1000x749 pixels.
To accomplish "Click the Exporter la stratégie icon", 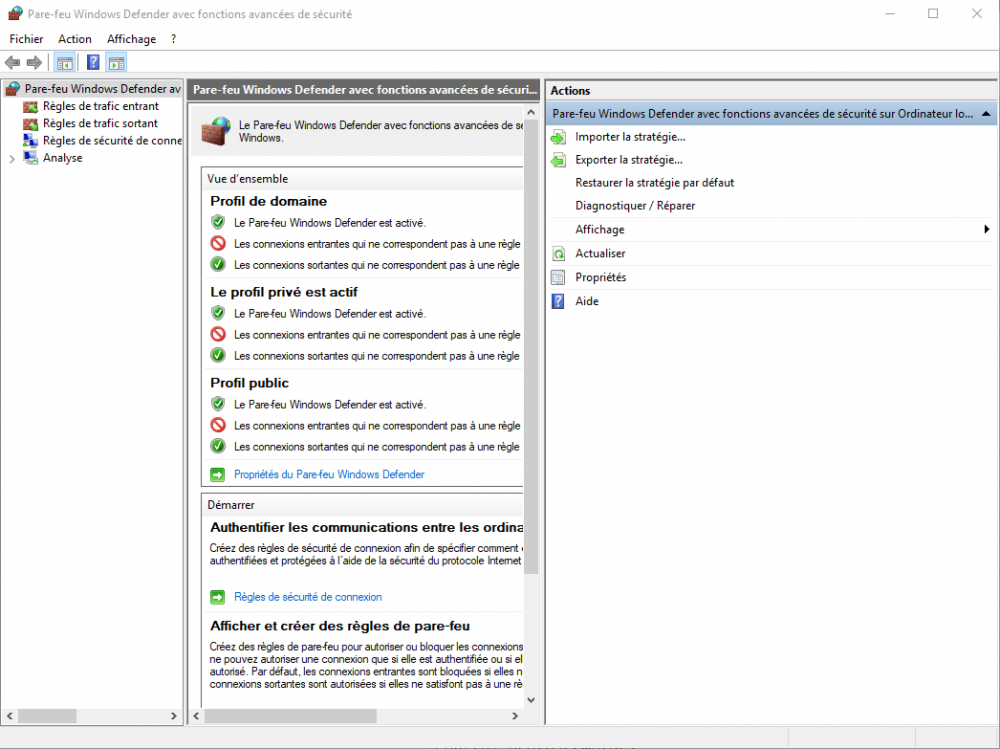I will pyautogui.click(x=558, y=160).
